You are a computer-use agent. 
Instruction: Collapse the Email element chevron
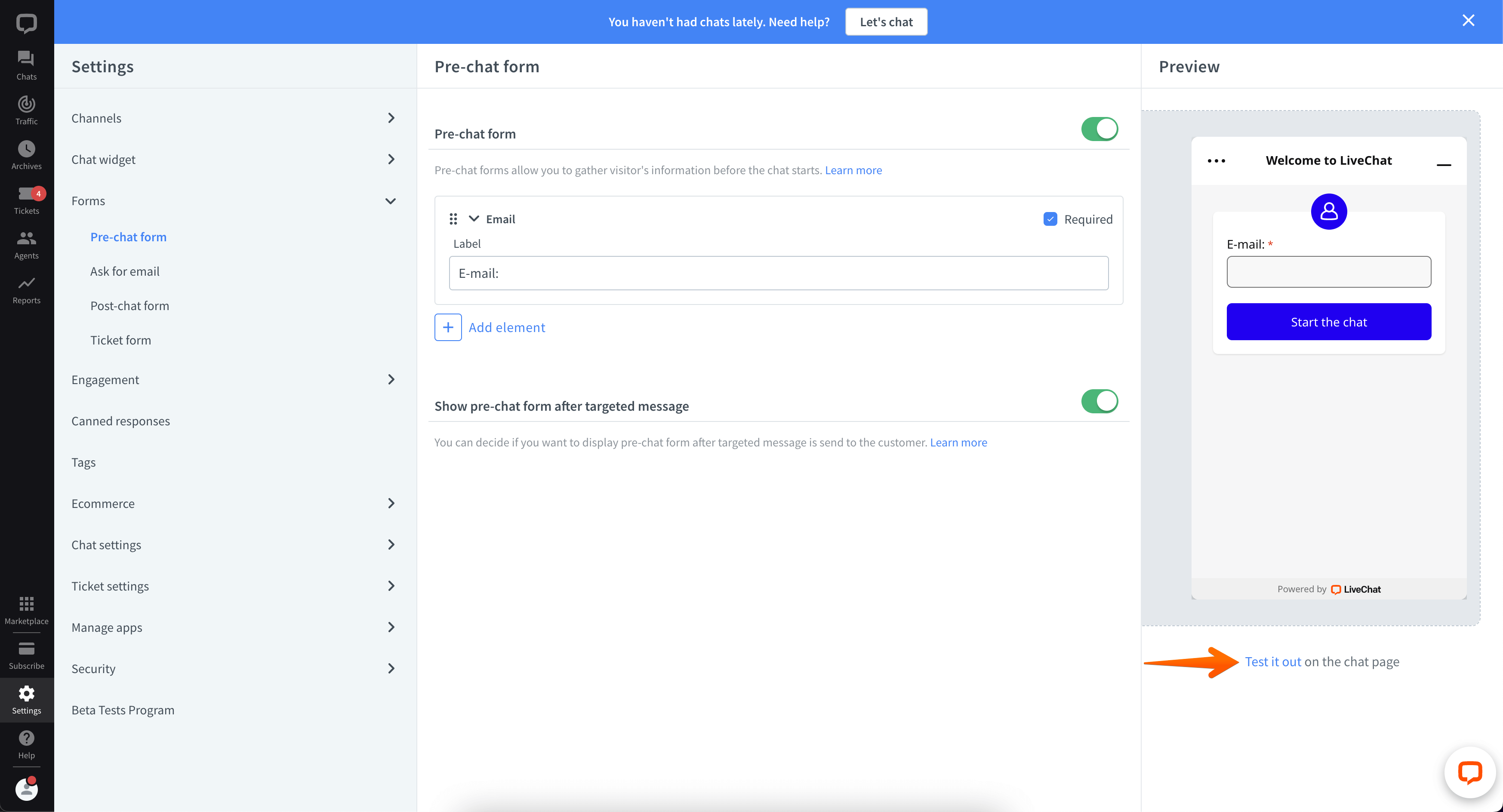pos(474,219)
